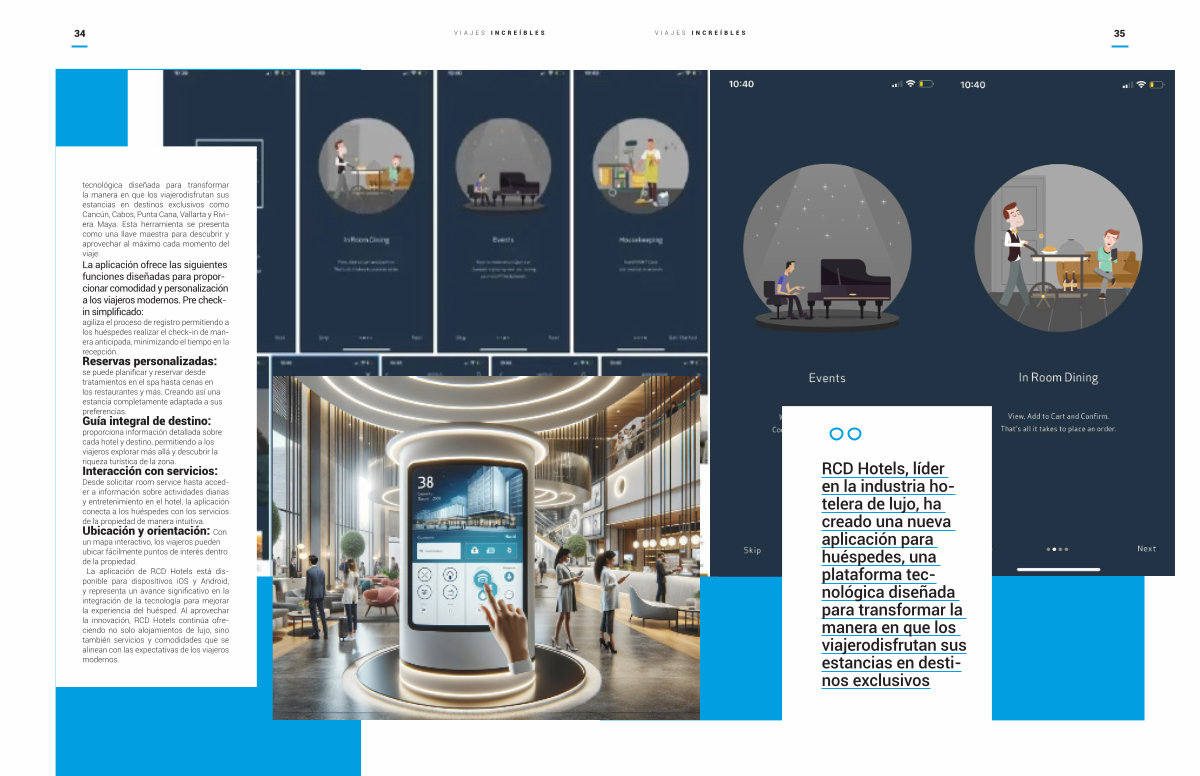The width and height of the screenshot is (1200, 776).
Task: Click the Wi-Fi icon on the large Events screen
Action: pyautogui.click(x=910, y=84)
